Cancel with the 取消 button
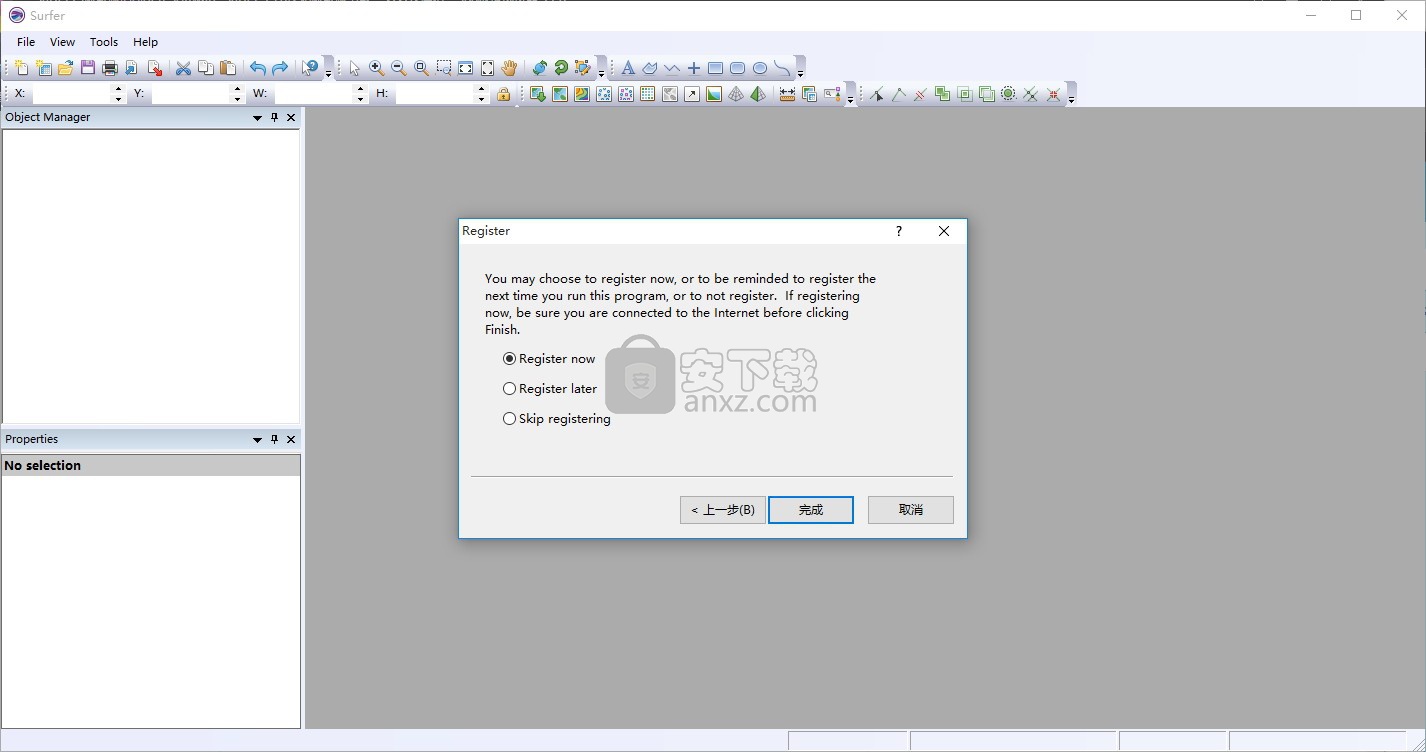 click(x=911, y=510)
